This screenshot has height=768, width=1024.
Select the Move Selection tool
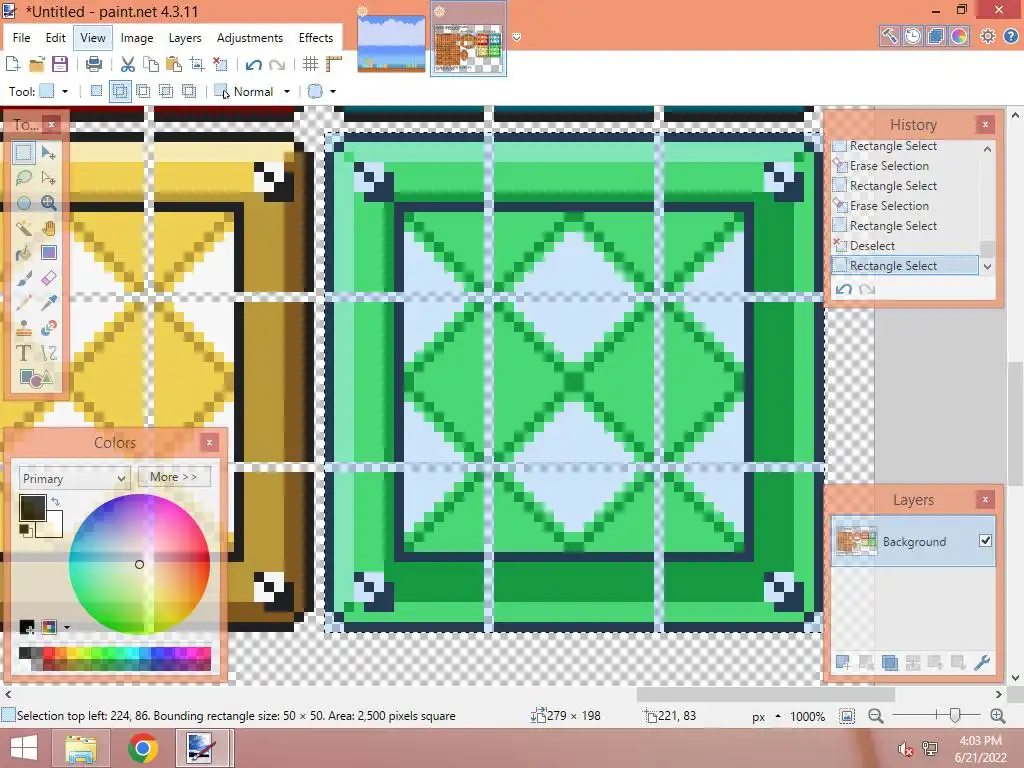pyautogui.click(x=48, y=178)
